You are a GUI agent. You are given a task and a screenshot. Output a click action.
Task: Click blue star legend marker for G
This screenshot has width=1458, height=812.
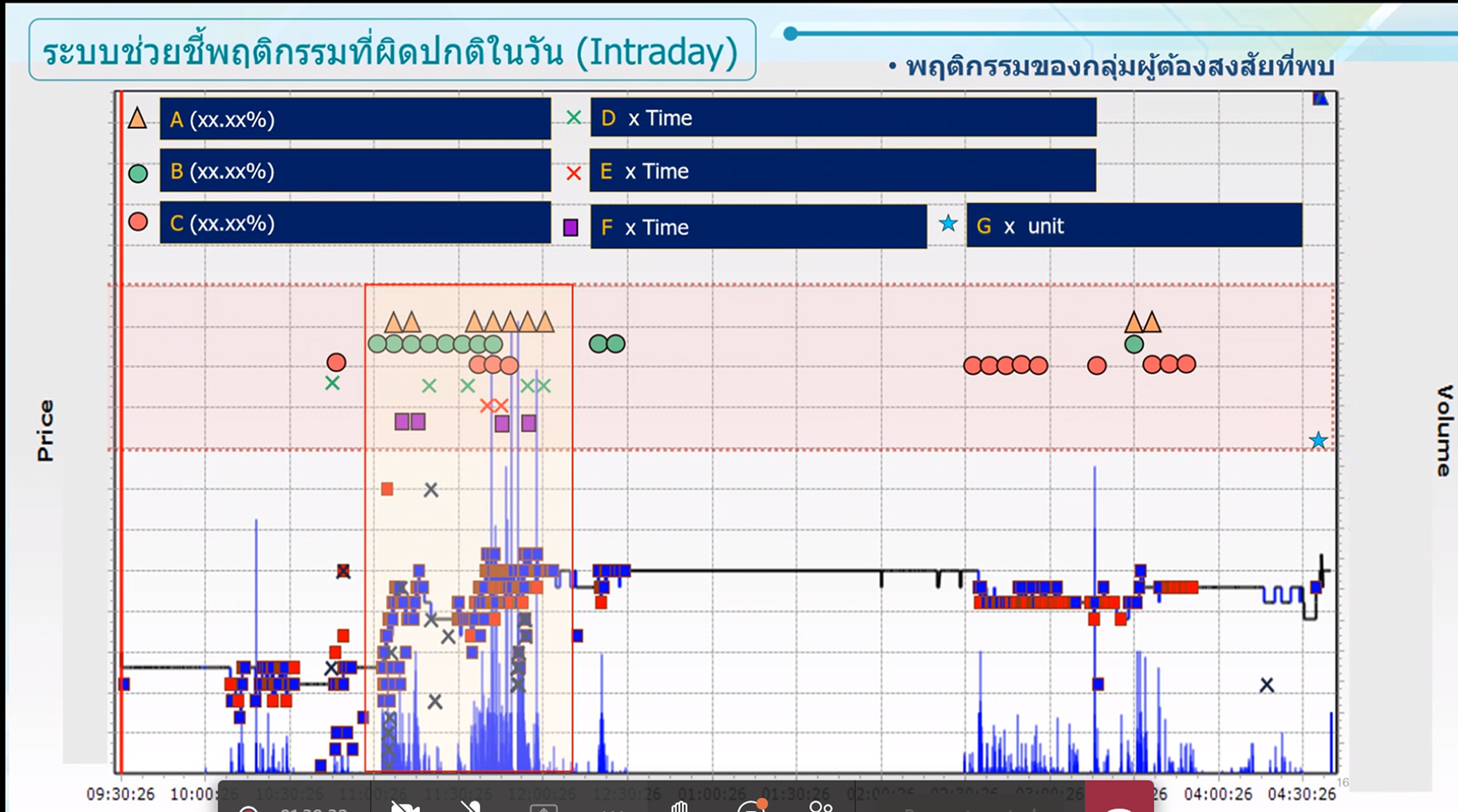click(948, 224)
